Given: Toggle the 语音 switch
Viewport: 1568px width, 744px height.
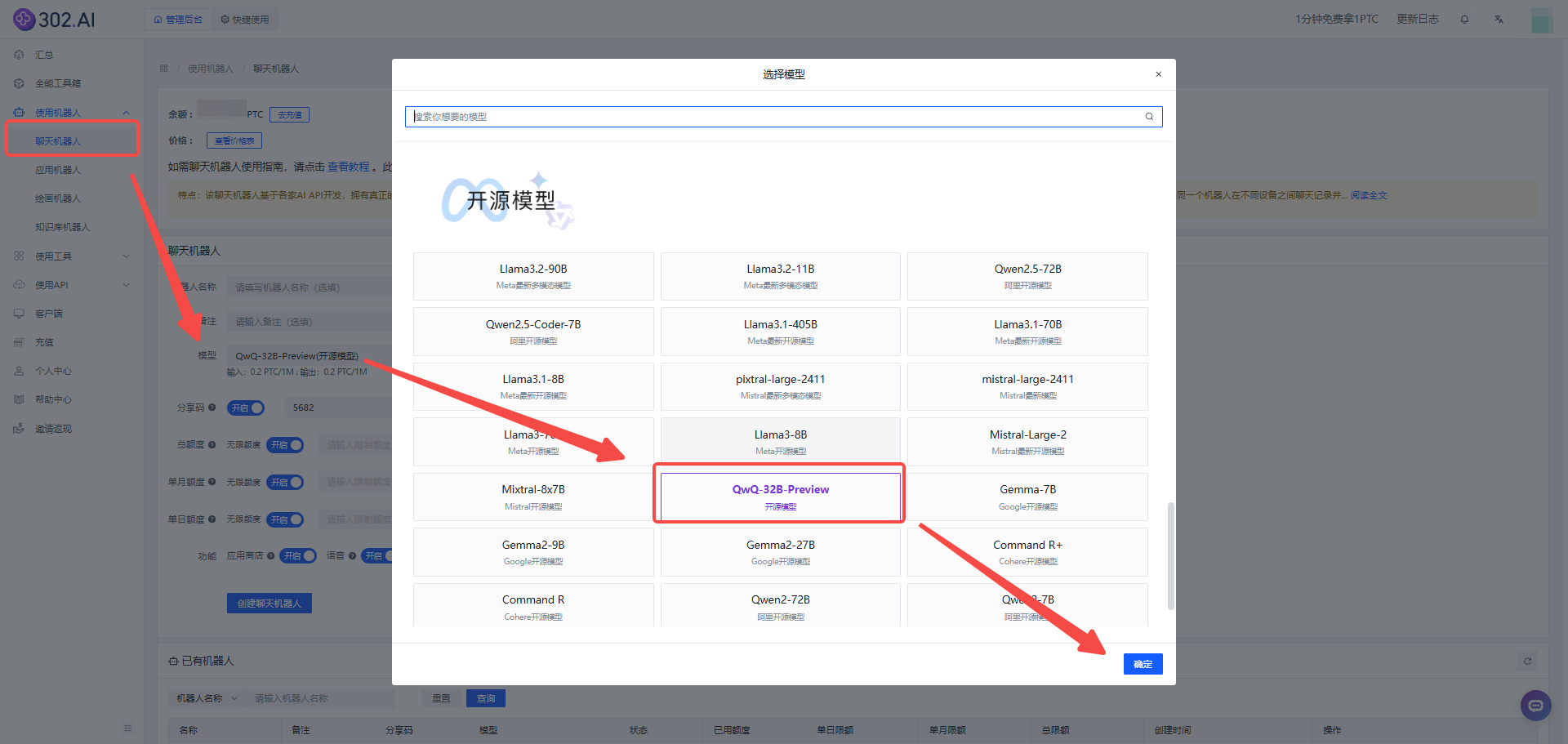Looking at the screenshot, I should point(376,556).
